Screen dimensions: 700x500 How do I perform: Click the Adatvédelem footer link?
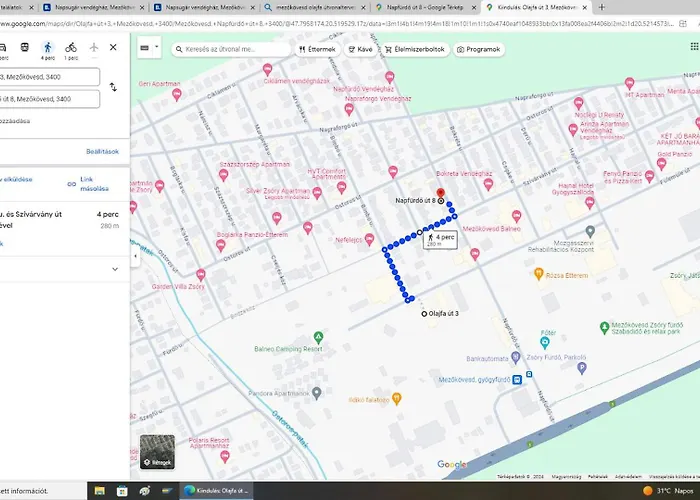[x=628, y=477]
